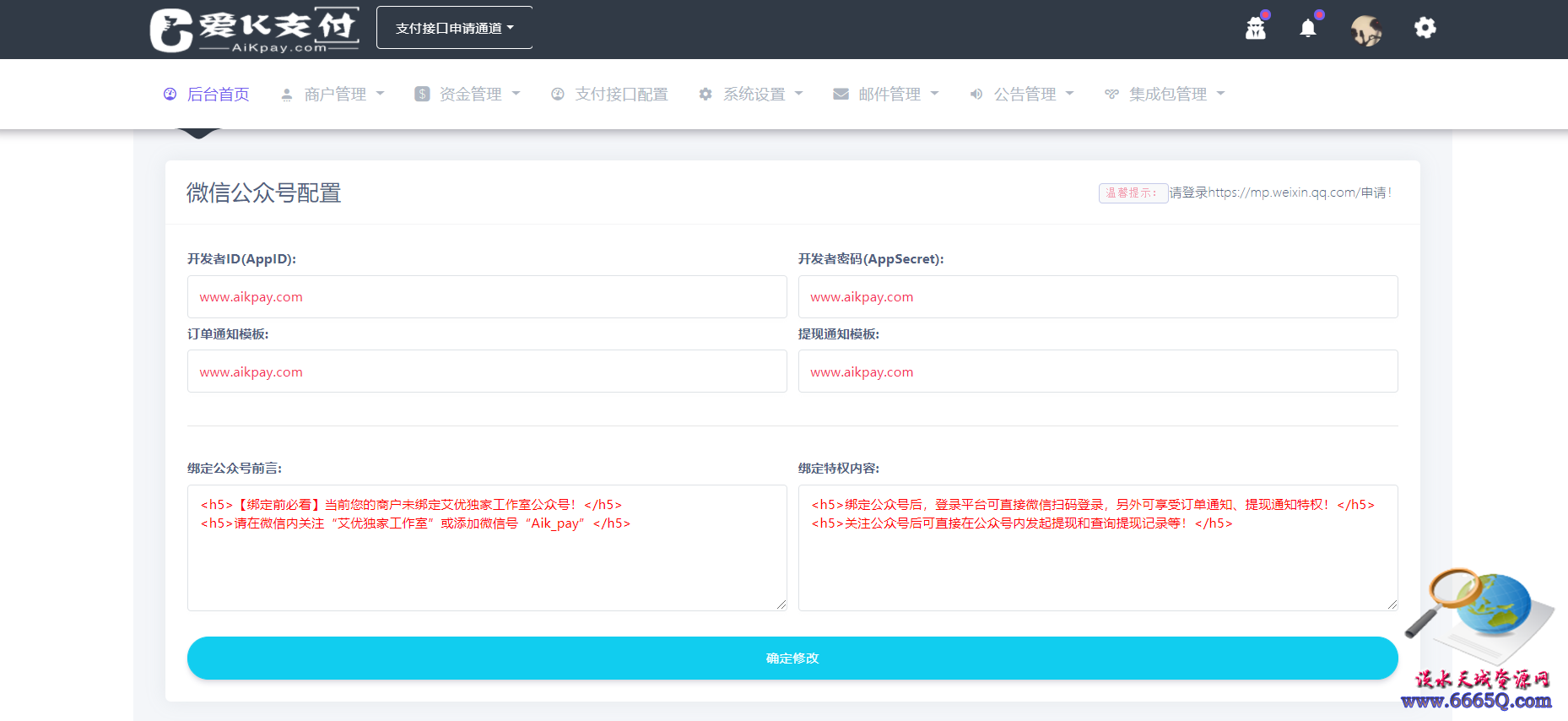Click the 确定修改 submit button
Screen dimensions: 1568x721
click(792, 658)
